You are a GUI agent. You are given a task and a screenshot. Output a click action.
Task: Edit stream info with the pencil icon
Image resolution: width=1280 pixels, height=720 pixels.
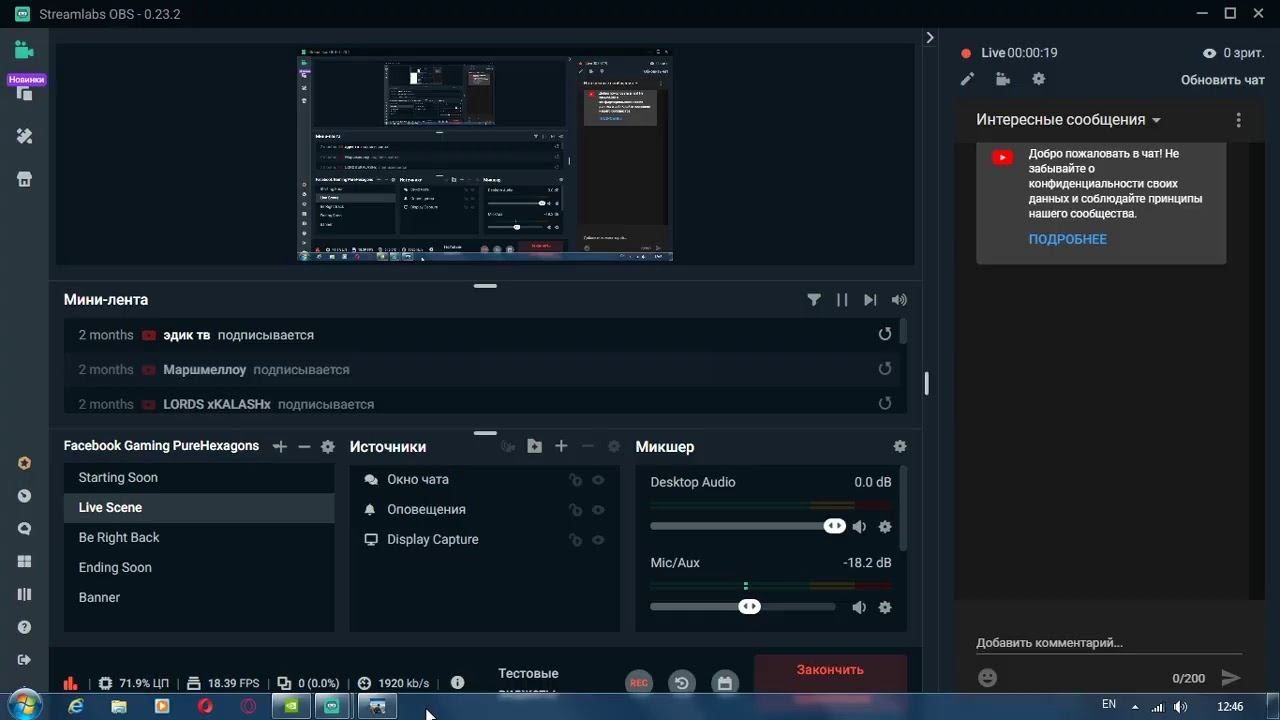(x=967, y=79)
